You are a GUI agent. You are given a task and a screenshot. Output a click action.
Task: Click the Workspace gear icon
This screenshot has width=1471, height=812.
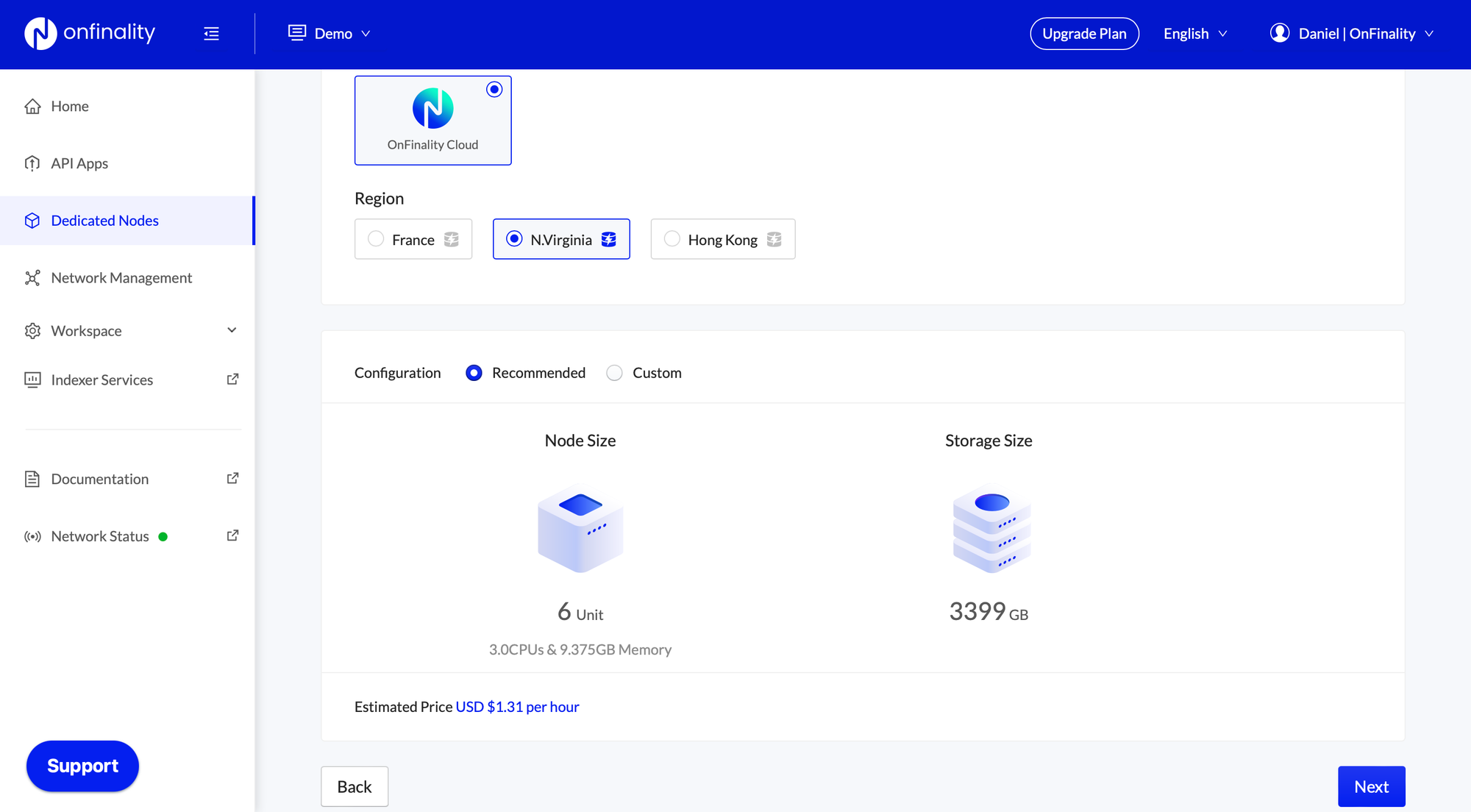(x=32, y=330)
